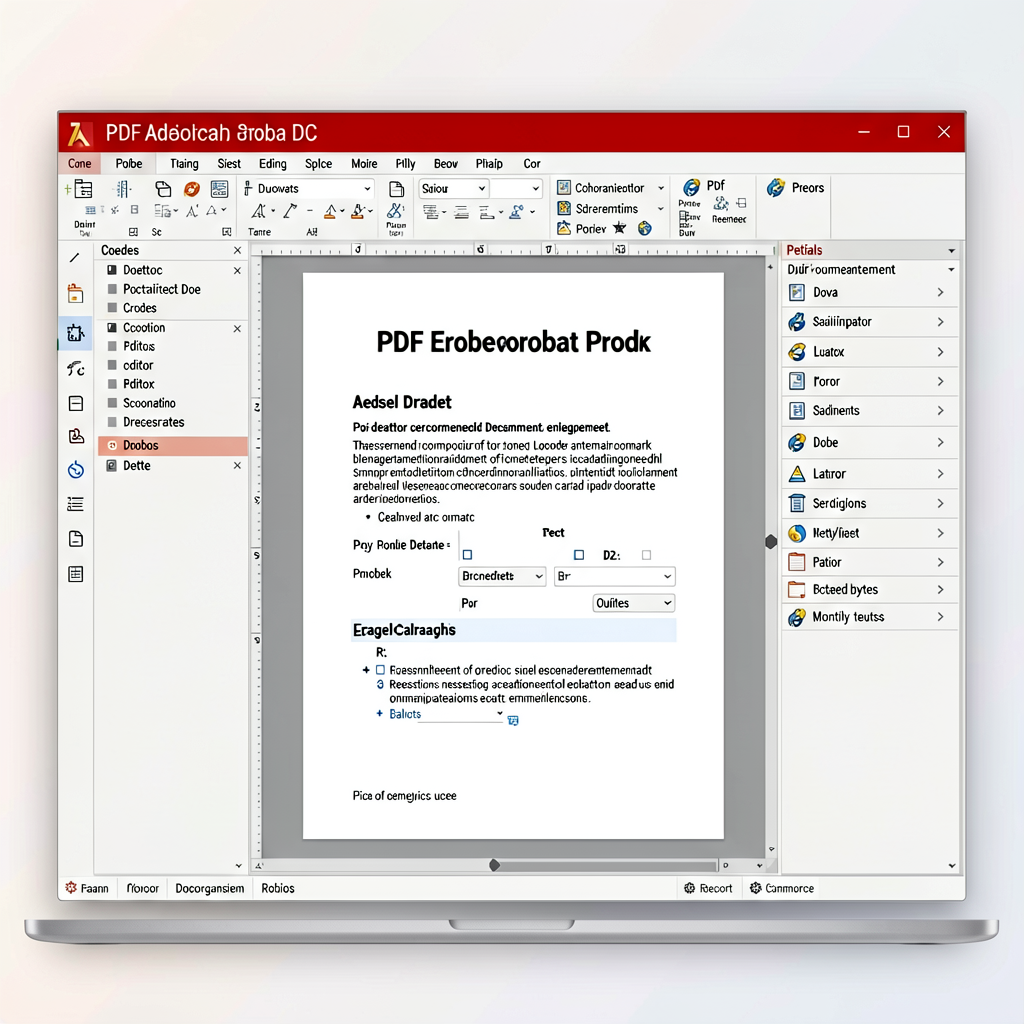Click the Latror yellow triangle icon
The height and width of the screenshot is (1024, 1024).
(x=797, y=473)
